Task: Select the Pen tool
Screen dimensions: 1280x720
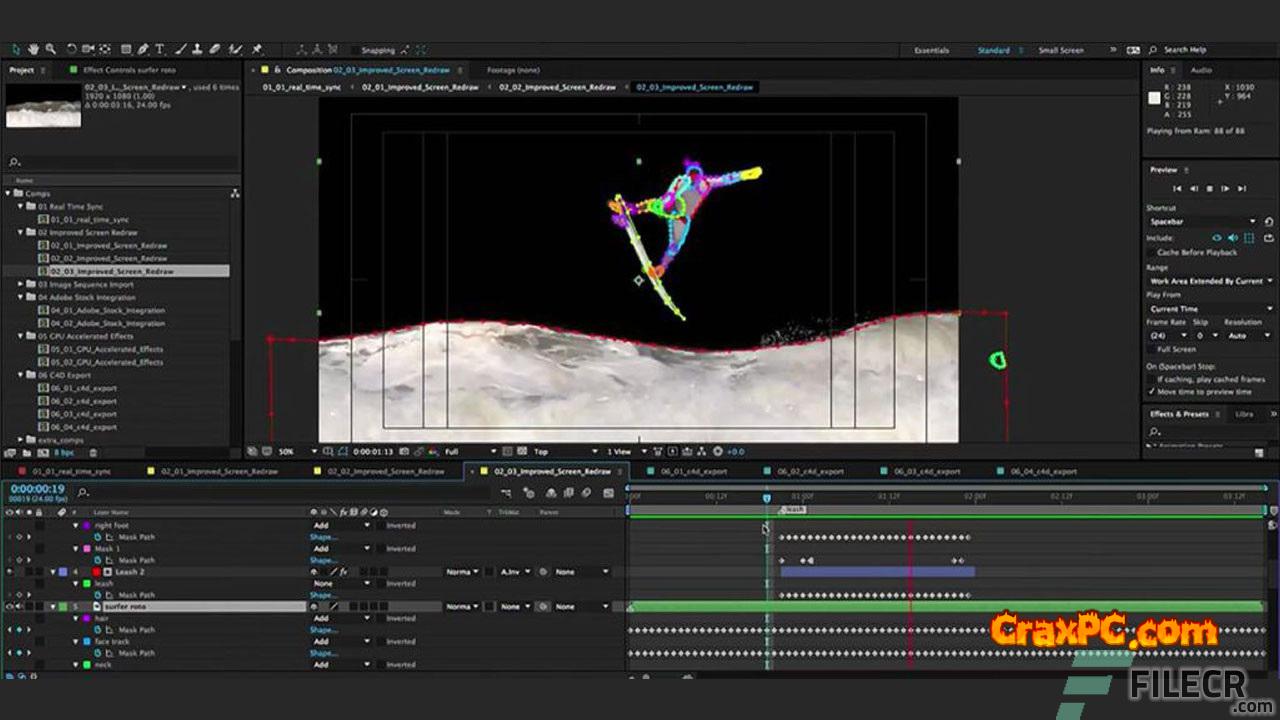Action: [143, 49]
